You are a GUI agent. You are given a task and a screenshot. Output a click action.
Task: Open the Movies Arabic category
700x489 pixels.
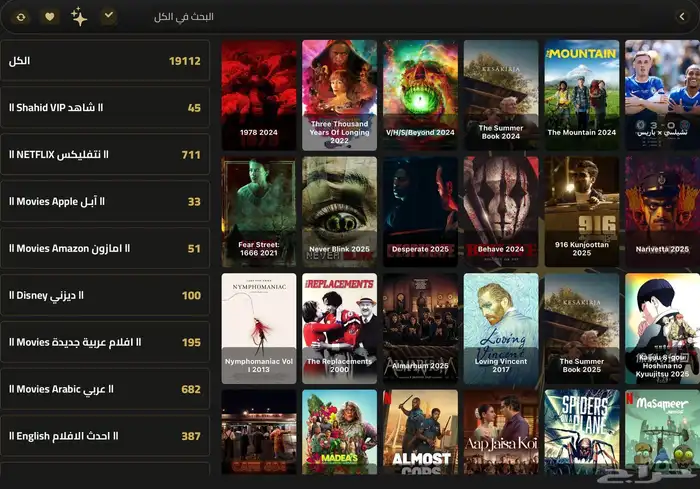pos(105,389)
